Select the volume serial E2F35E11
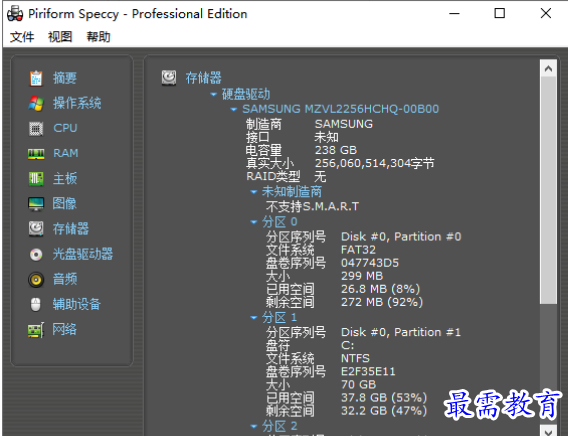 pyautogui.click(x=368, y=372)
